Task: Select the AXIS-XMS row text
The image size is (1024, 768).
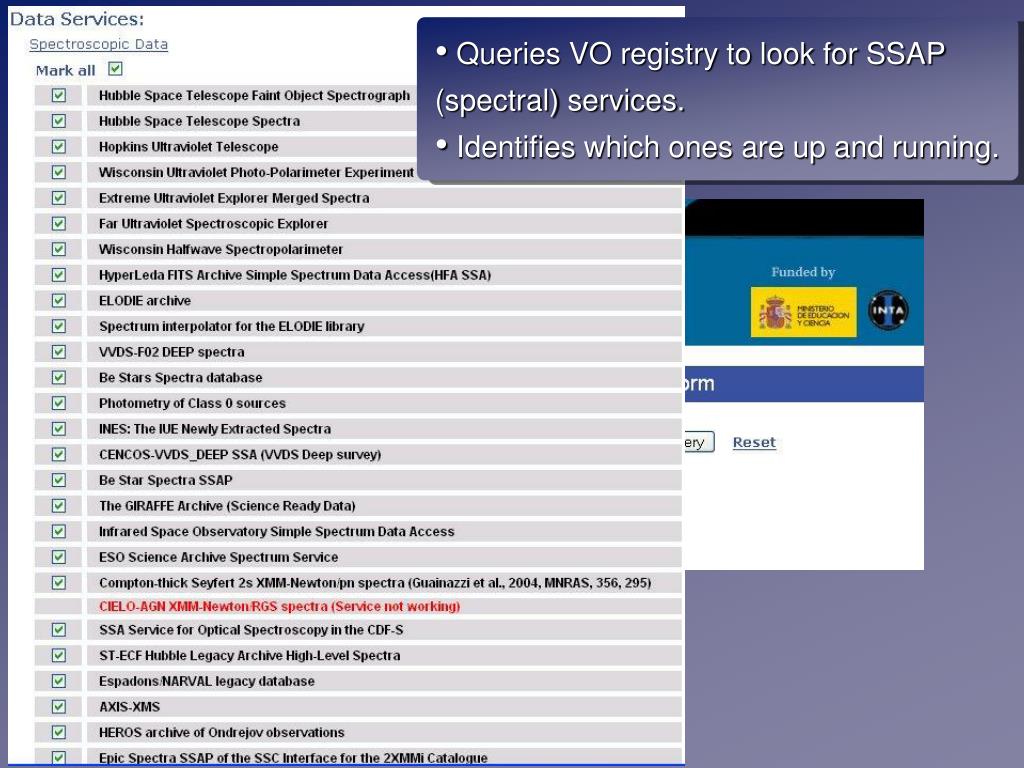Action: pyautogui.click(x=129, y=707)
